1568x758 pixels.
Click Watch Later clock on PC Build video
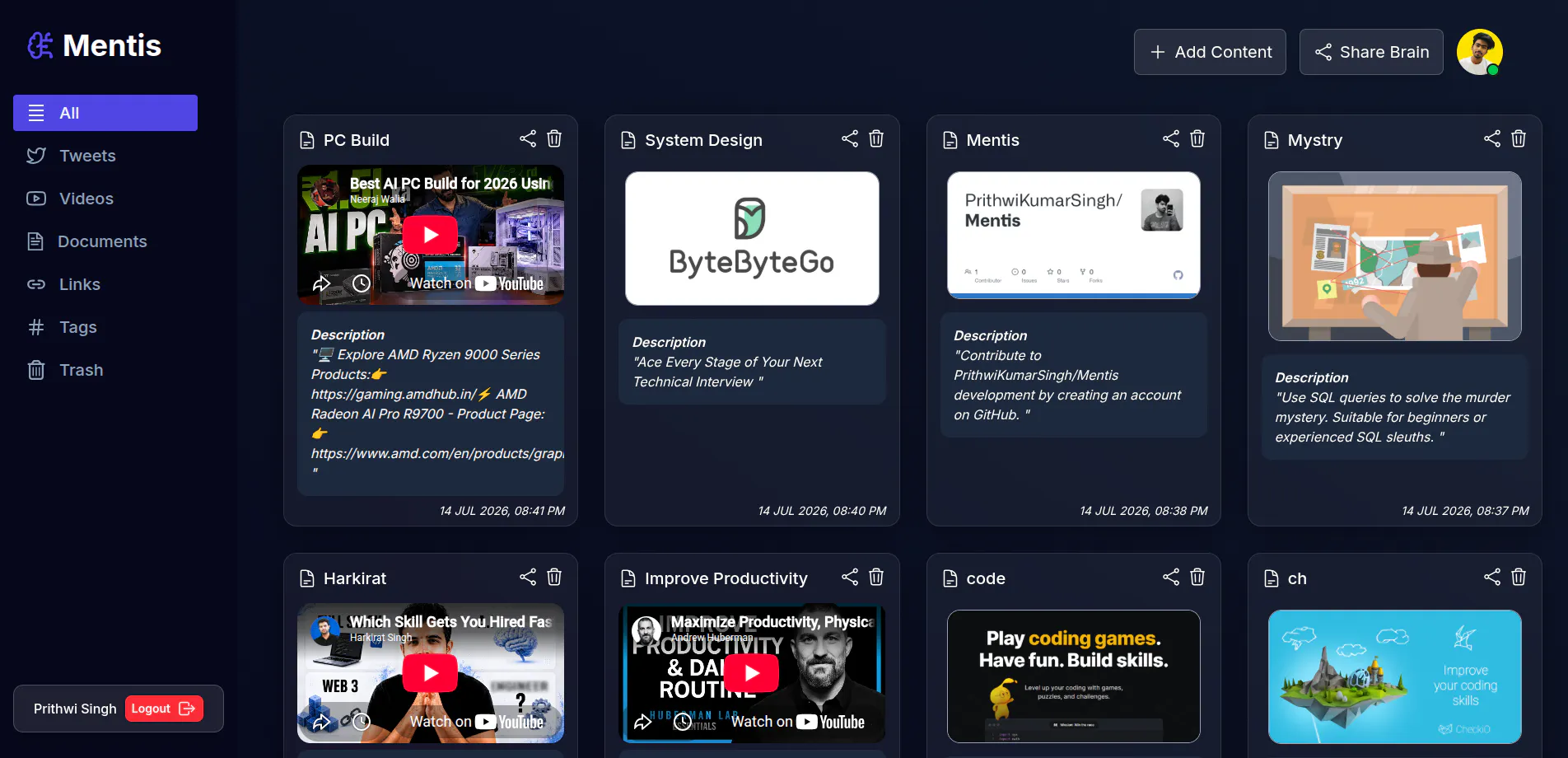pos(362,283)
